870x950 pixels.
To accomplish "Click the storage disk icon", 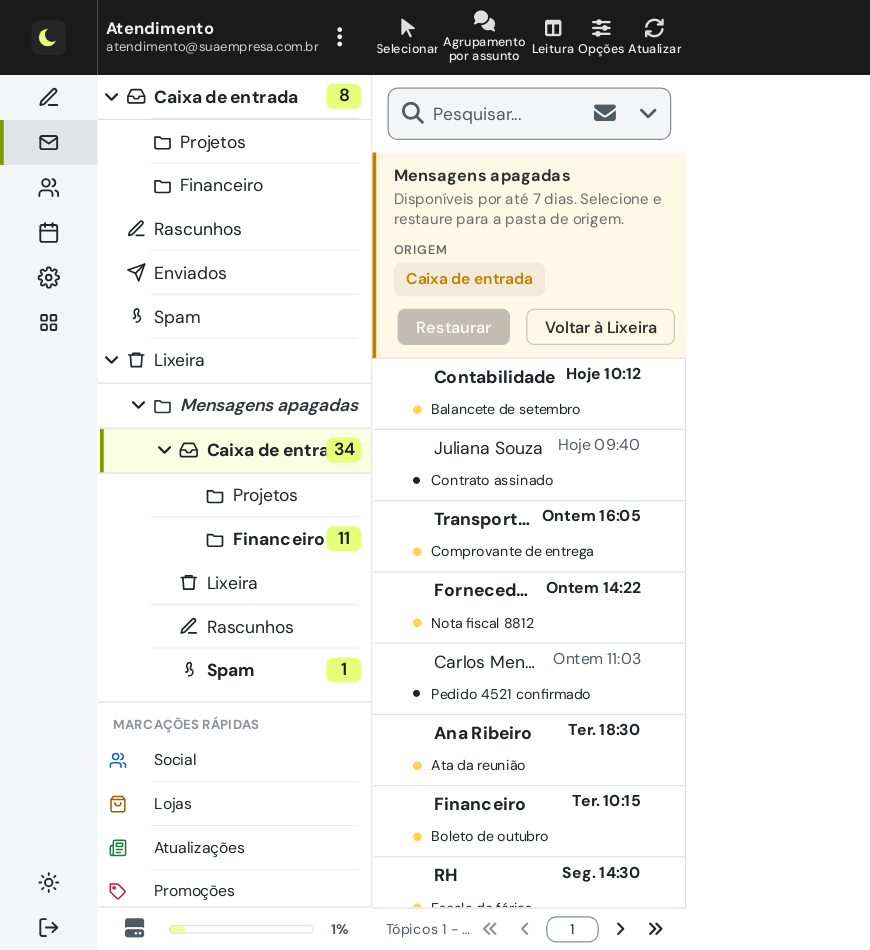I will (134, 928).
